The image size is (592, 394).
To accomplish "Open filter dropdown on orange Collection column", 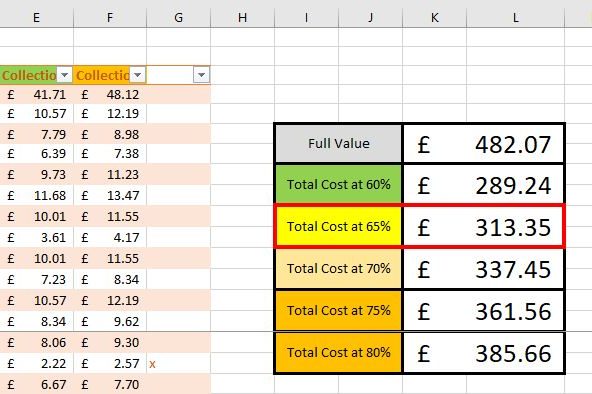I will [138, 75].
